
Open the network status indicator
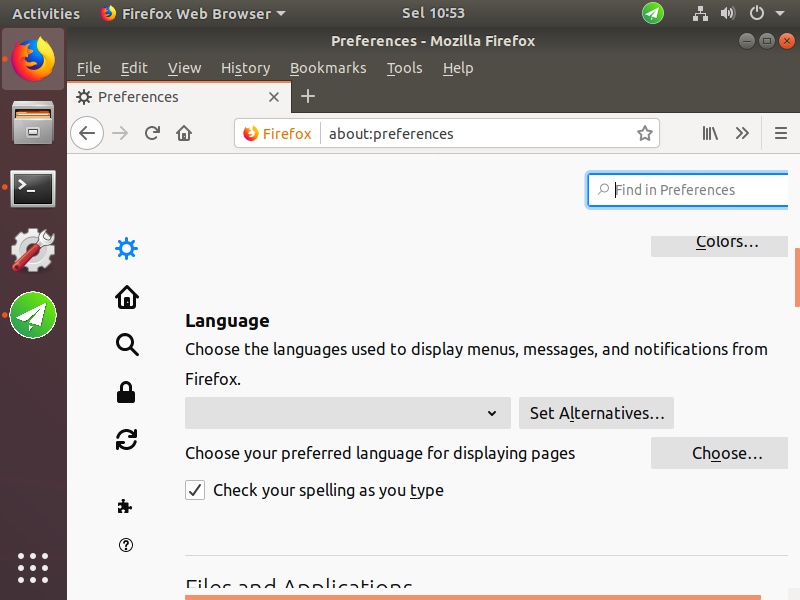pyautogui.click(x=700, y=13)
